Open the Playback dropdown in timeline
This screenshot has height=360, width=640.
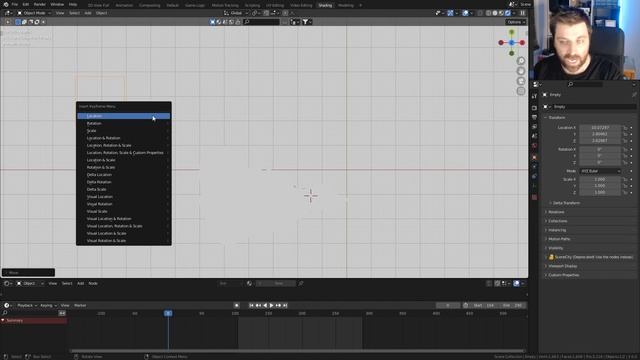[x=27, y=305]
